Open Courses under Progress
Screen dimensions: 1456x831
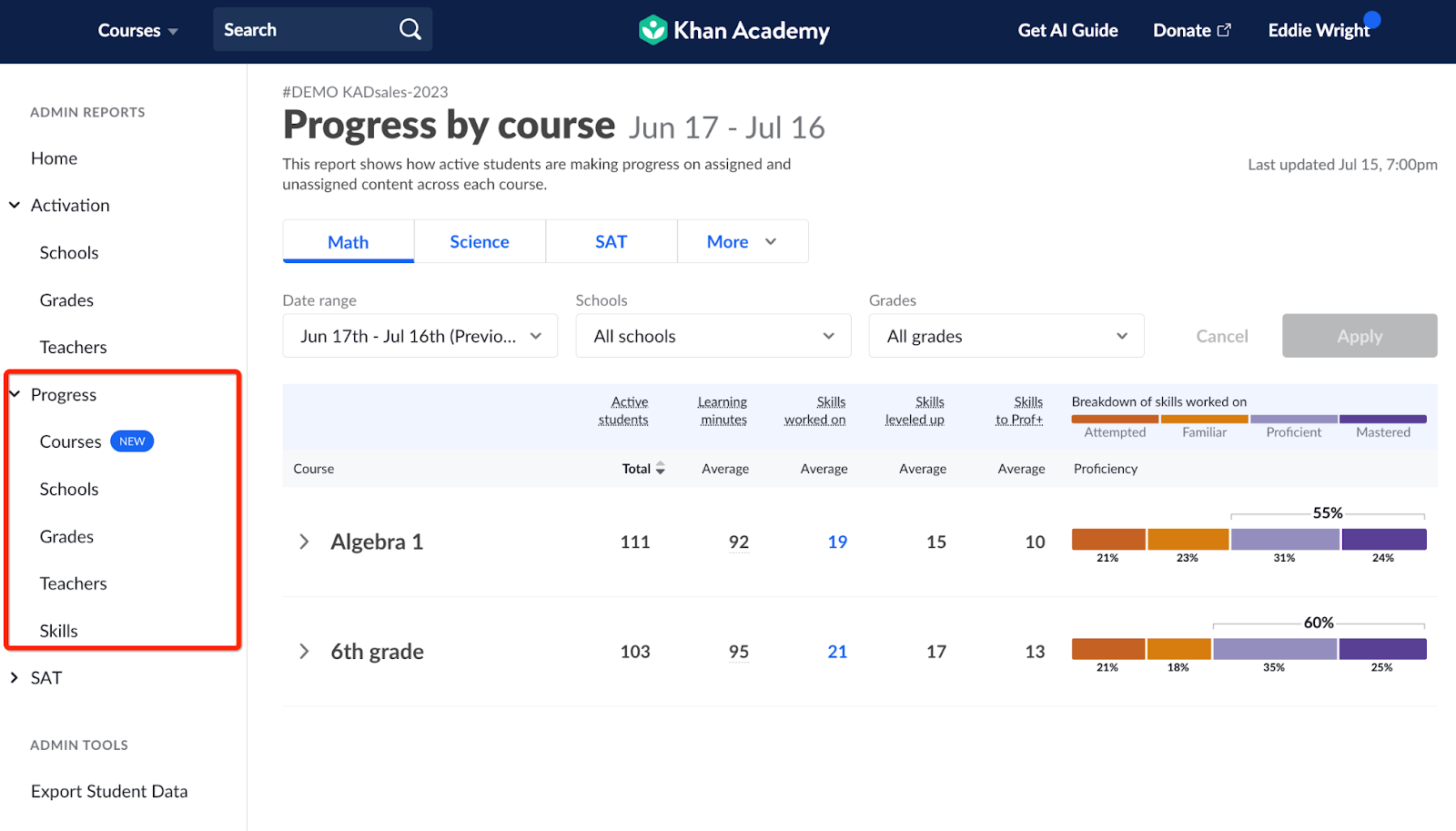70,441
